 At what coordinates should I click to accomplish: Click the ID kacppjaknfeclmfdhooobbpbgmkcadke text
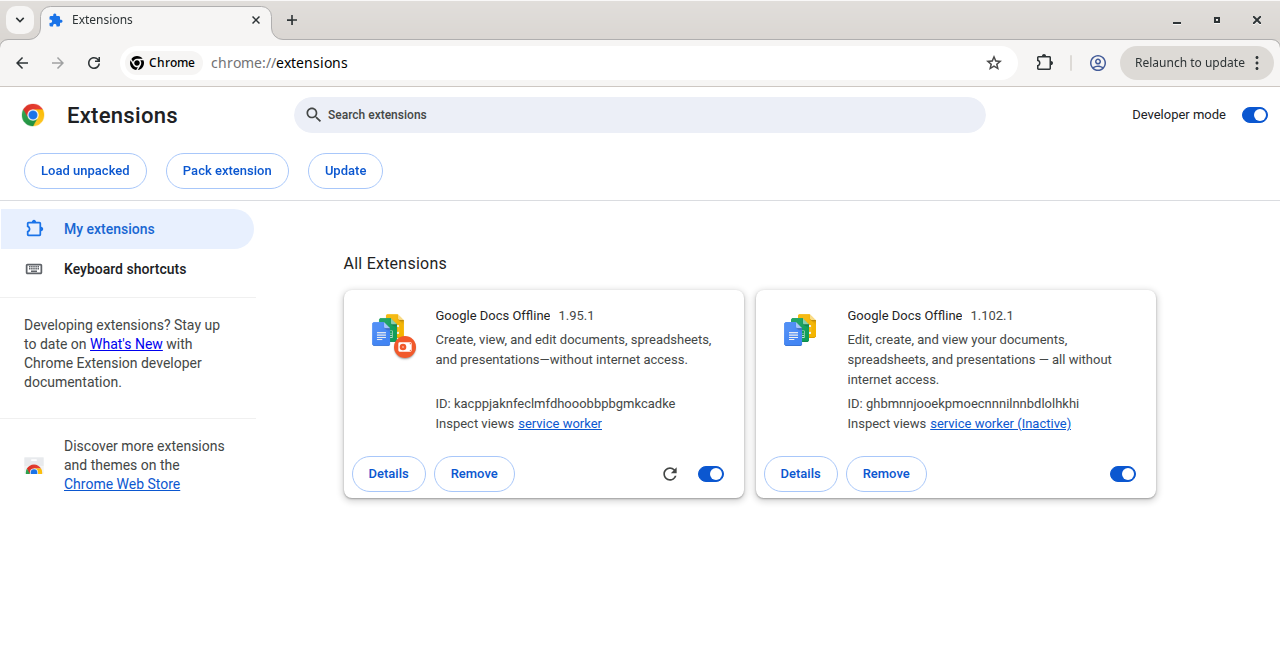point(555,404)
